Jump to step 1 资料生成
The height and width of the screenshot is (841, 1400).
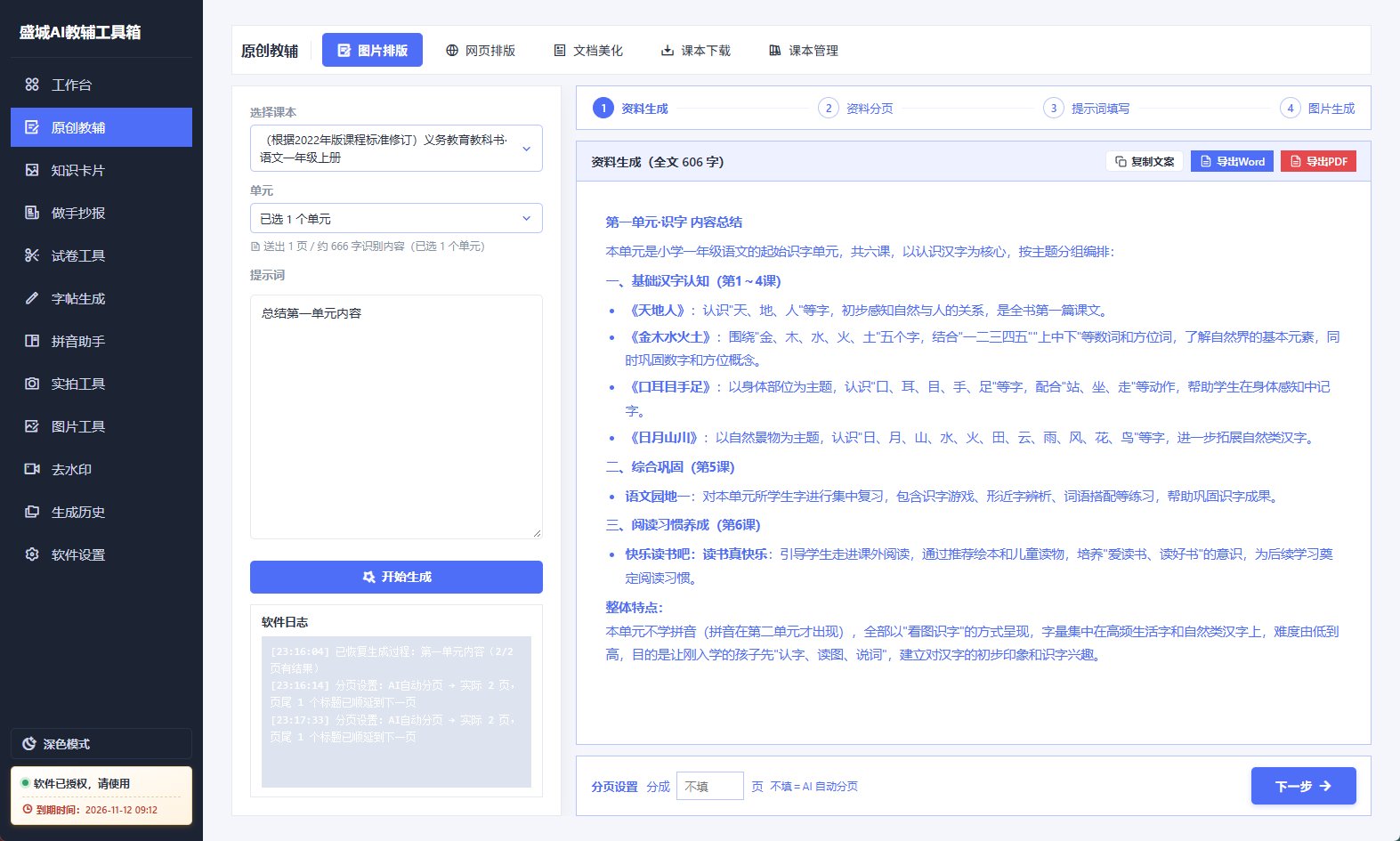point(630,108)
